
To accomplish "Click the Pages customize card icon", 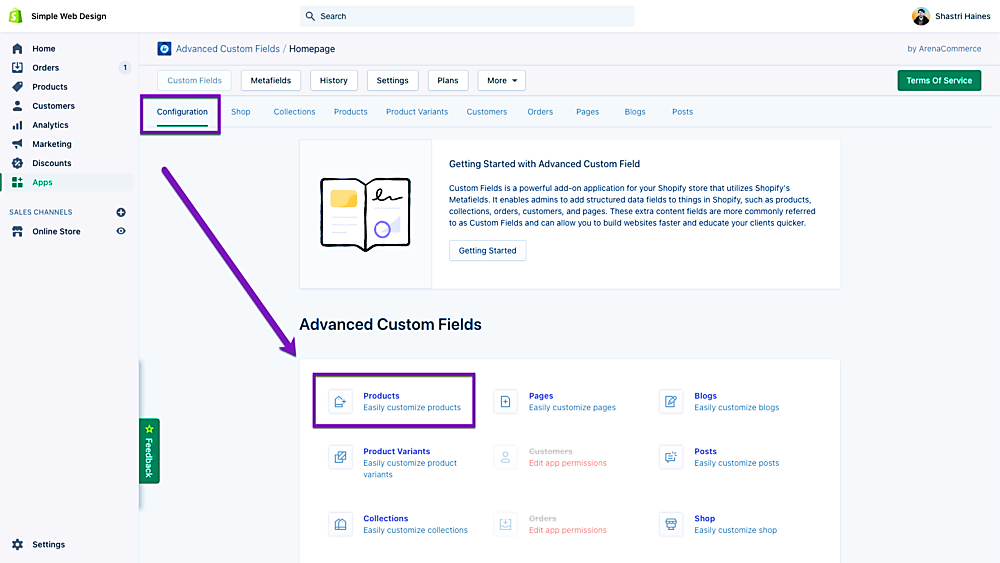I will (506, 402).
